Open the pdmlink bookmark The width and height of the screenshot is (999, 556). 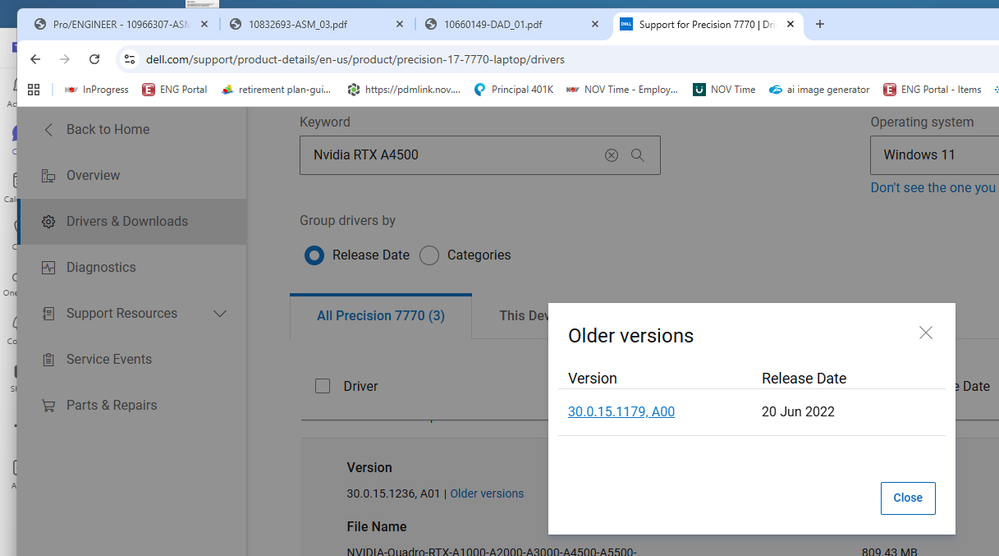pyautogui.click(x=404, y=90)
